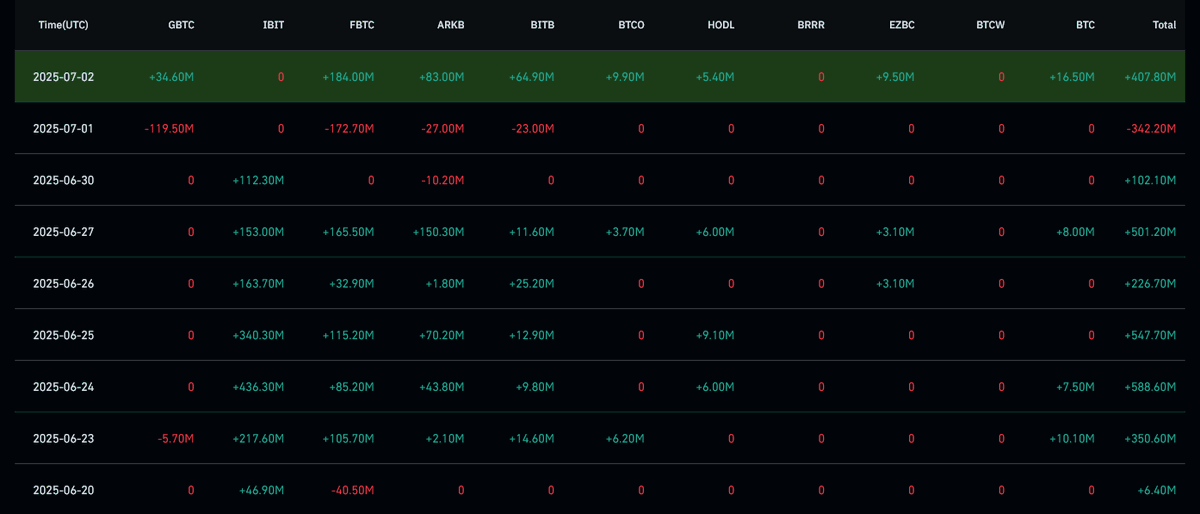Click the +115.20M FBTC value
This screenshot has width=1200, height=514.
348,335
